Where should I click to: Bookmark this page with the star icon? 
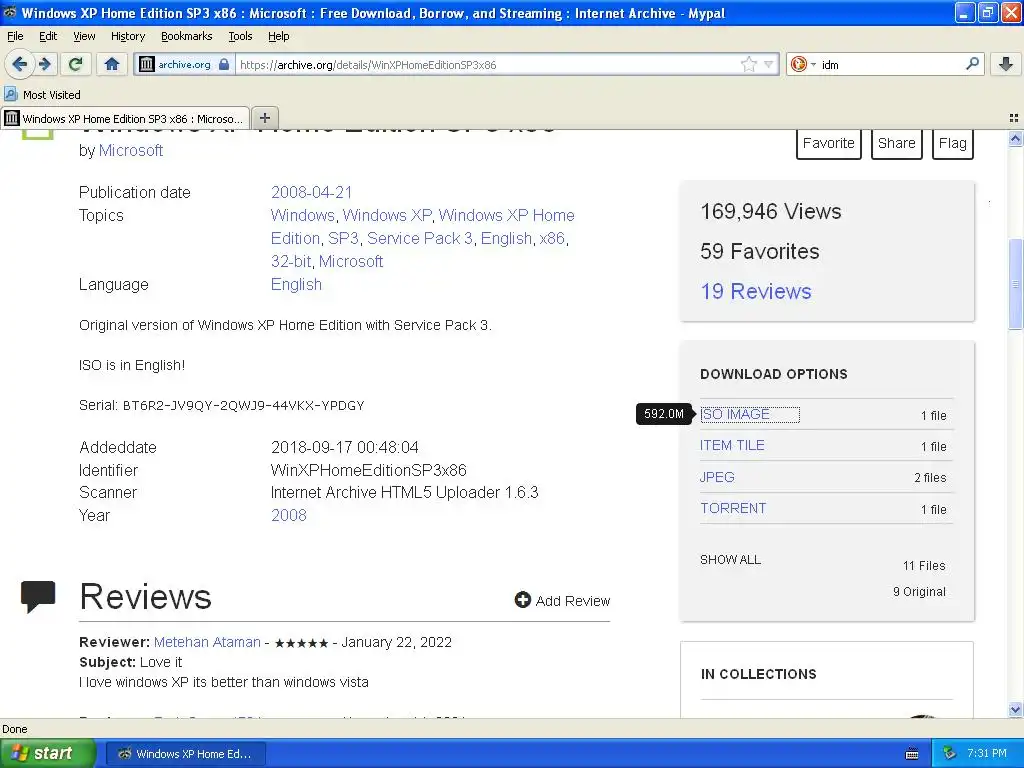(x=748, y=64)
